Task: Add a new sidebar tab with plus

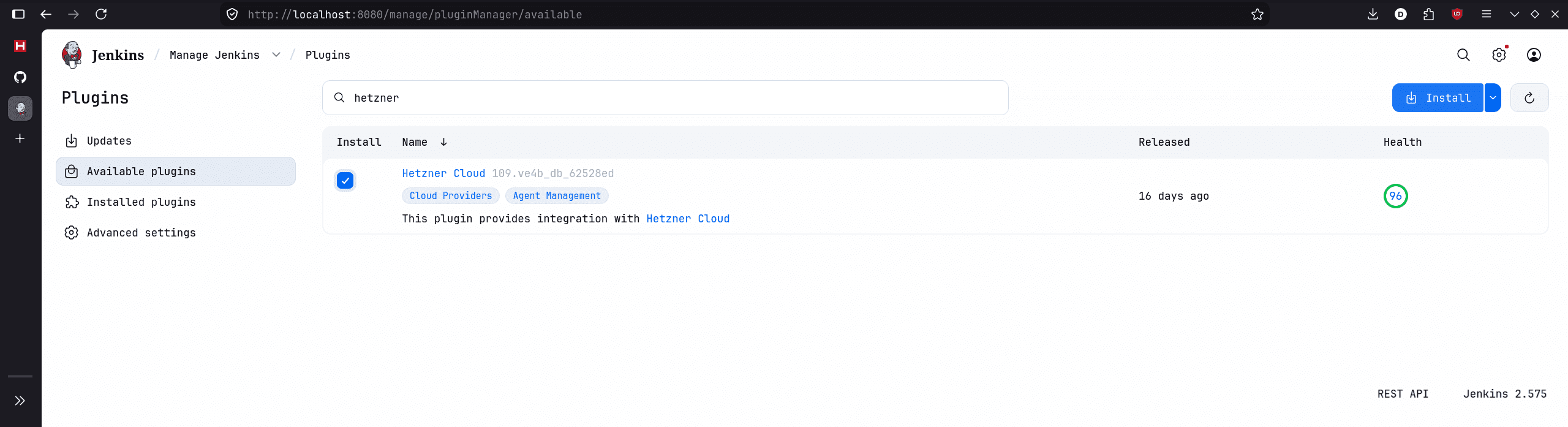Action: click(x=20, y=138)
